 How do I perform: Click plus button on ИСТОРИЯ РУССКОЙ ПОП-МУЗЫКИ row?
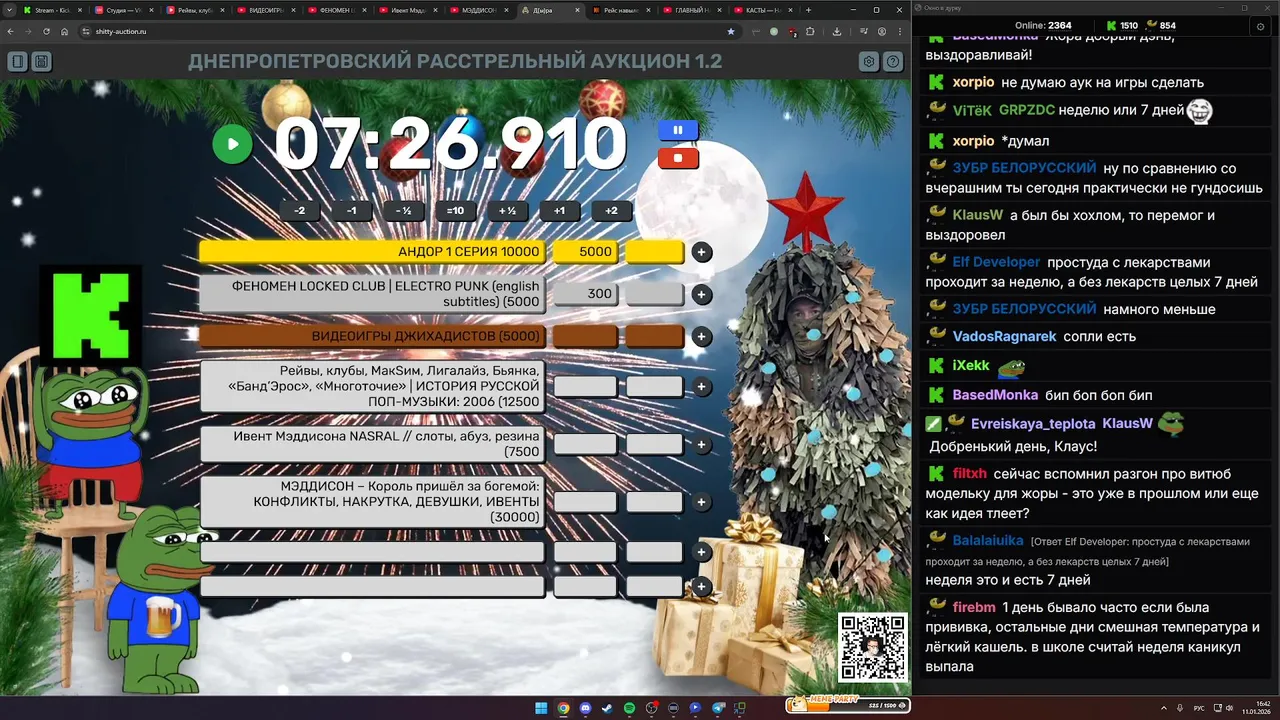tap(702, 387)
